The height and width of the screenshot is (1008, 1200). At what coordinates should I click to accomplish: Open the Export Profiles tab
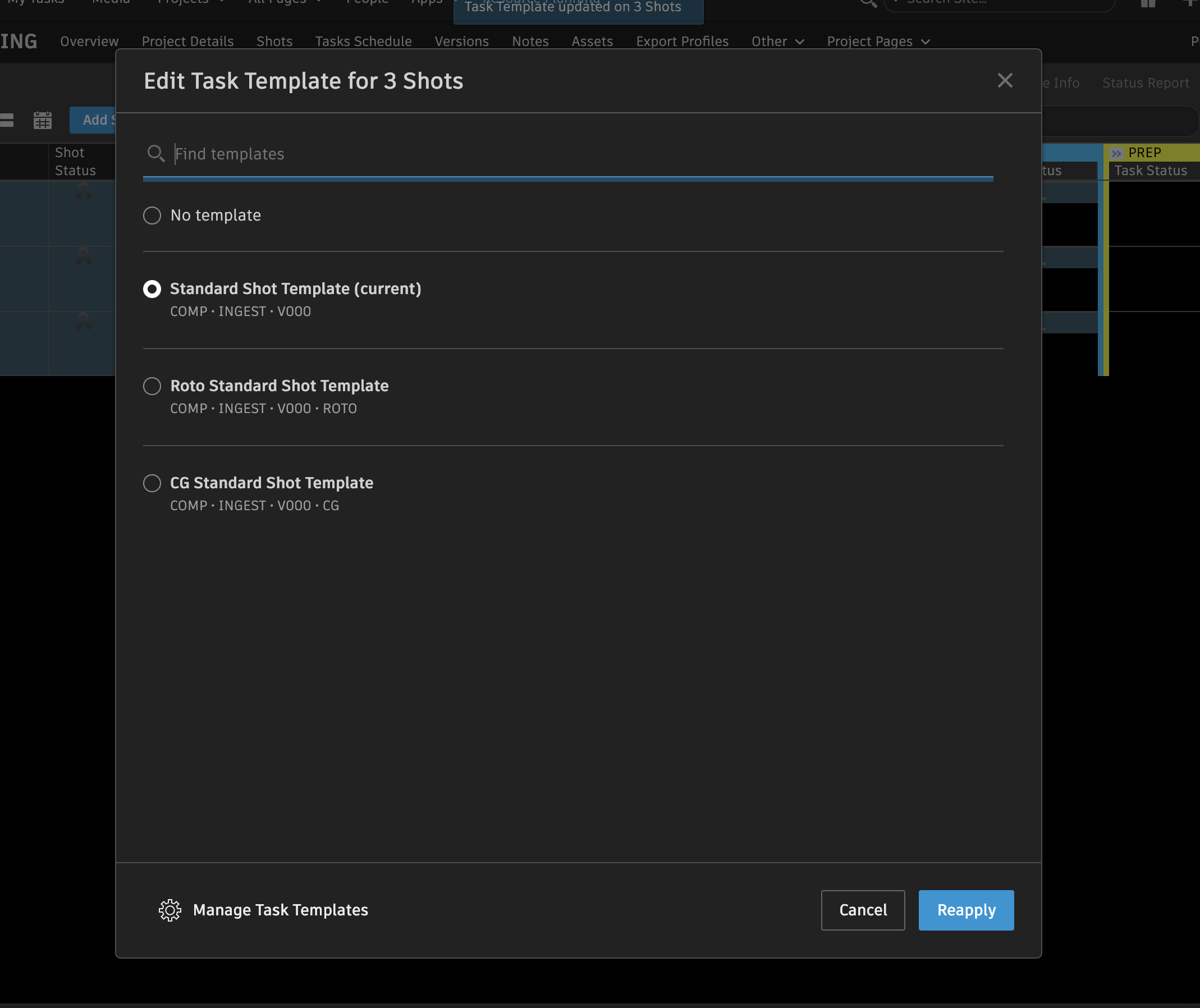(x=682, y=42)
